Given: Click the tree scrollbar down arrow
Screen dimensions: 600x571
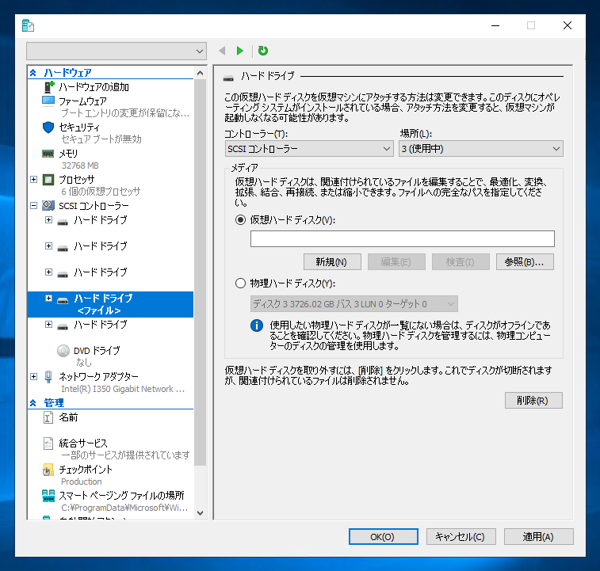Looking at the screenshot, I should click(x=200, y=513).
